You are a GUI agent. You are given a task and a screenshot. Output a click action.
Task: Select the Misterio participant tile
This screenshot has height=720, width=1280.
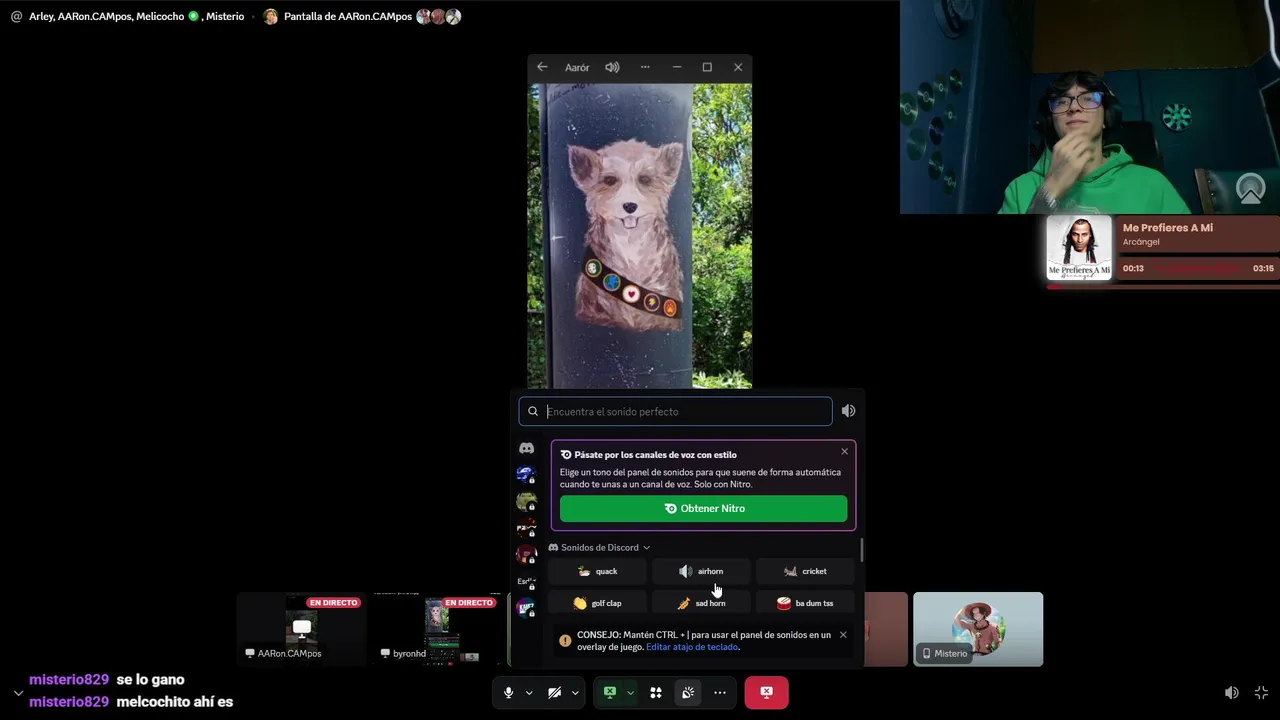pos(978,629)
